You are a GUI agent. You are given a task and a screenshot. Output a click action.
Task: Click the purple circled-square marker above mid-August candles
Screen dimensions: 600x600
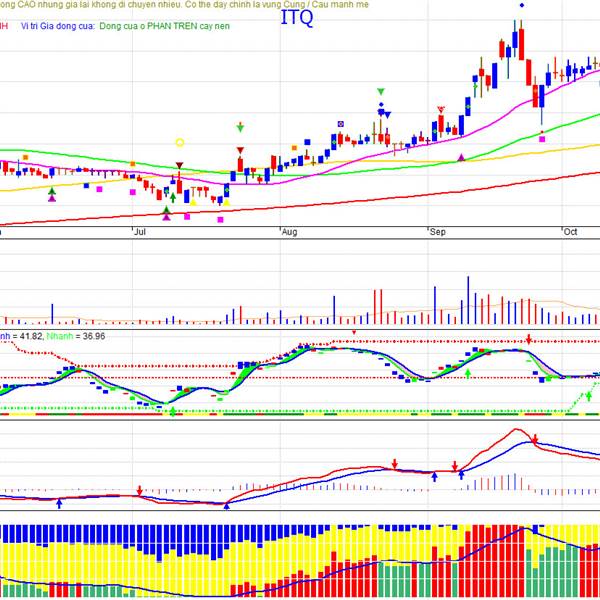[341, 124]
